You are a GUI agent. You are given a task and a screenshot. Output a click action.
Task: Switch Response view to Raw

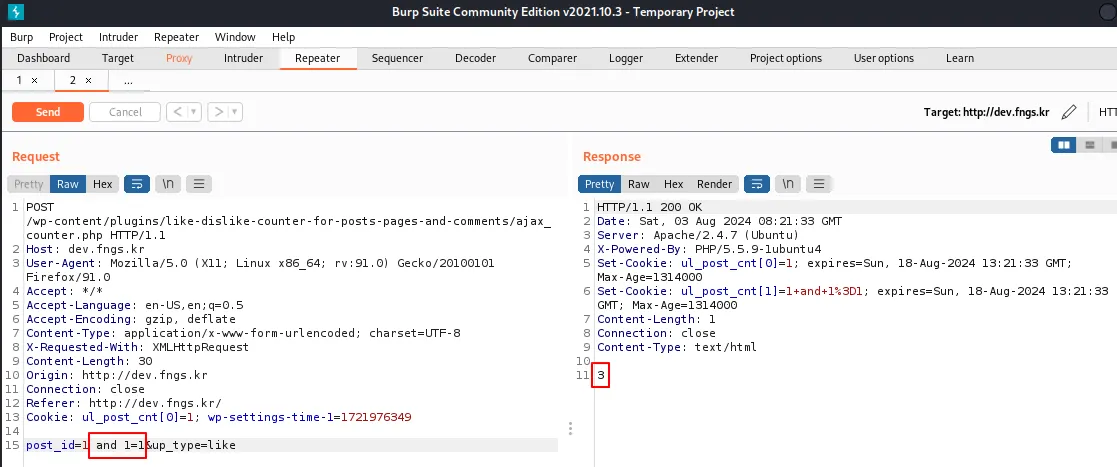(x=638, y=184)
